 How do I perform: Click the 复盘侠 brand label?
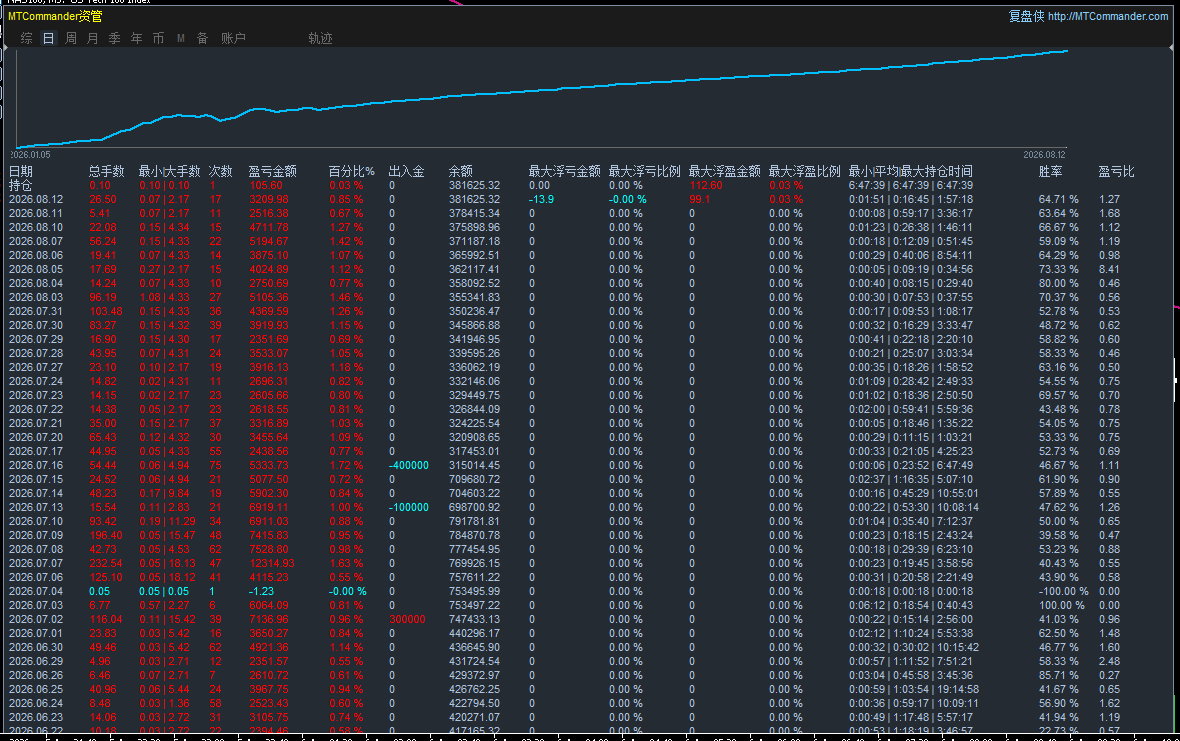1026,16
